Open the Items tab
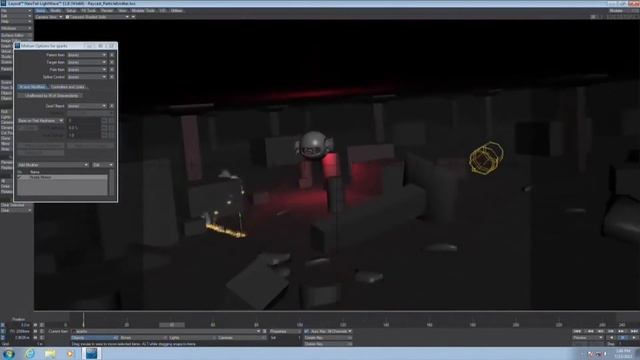Image resolution: width=640 pixels, height=360 pixels. coord(40,11)
